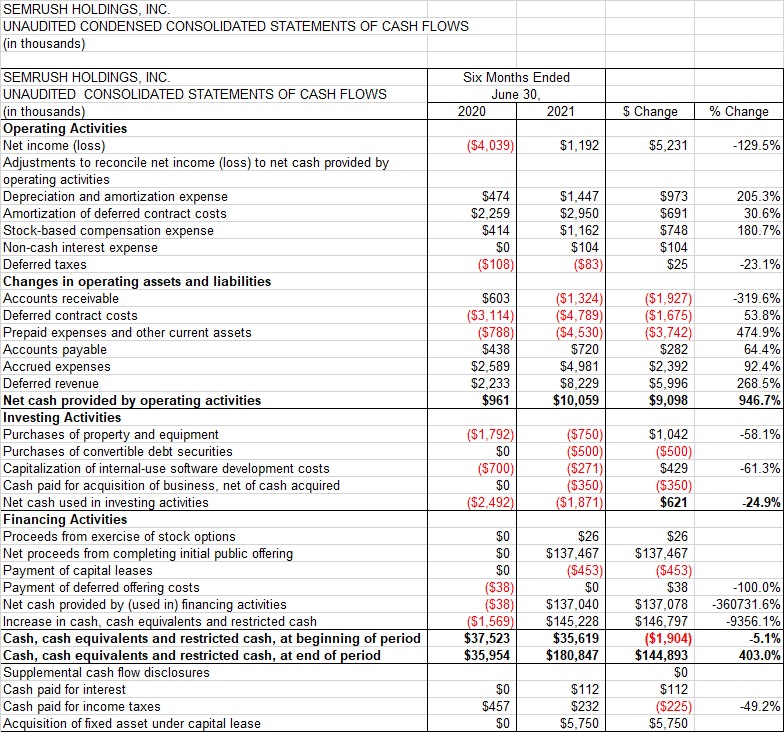
Task: Click end of period percent change 403.0%
Action: 759,656
